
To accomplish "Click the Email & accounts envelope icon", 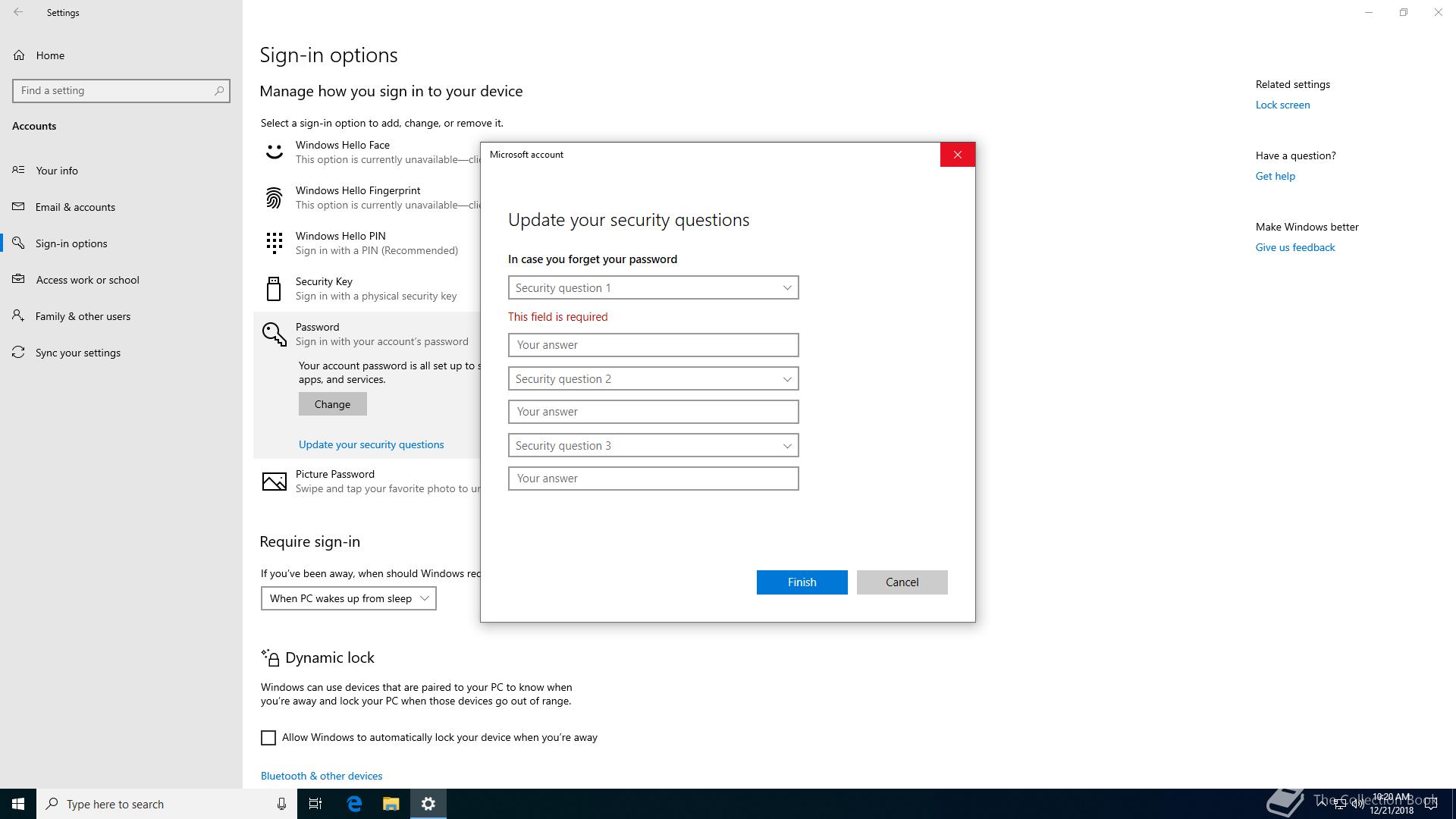I will click(18, 206).
